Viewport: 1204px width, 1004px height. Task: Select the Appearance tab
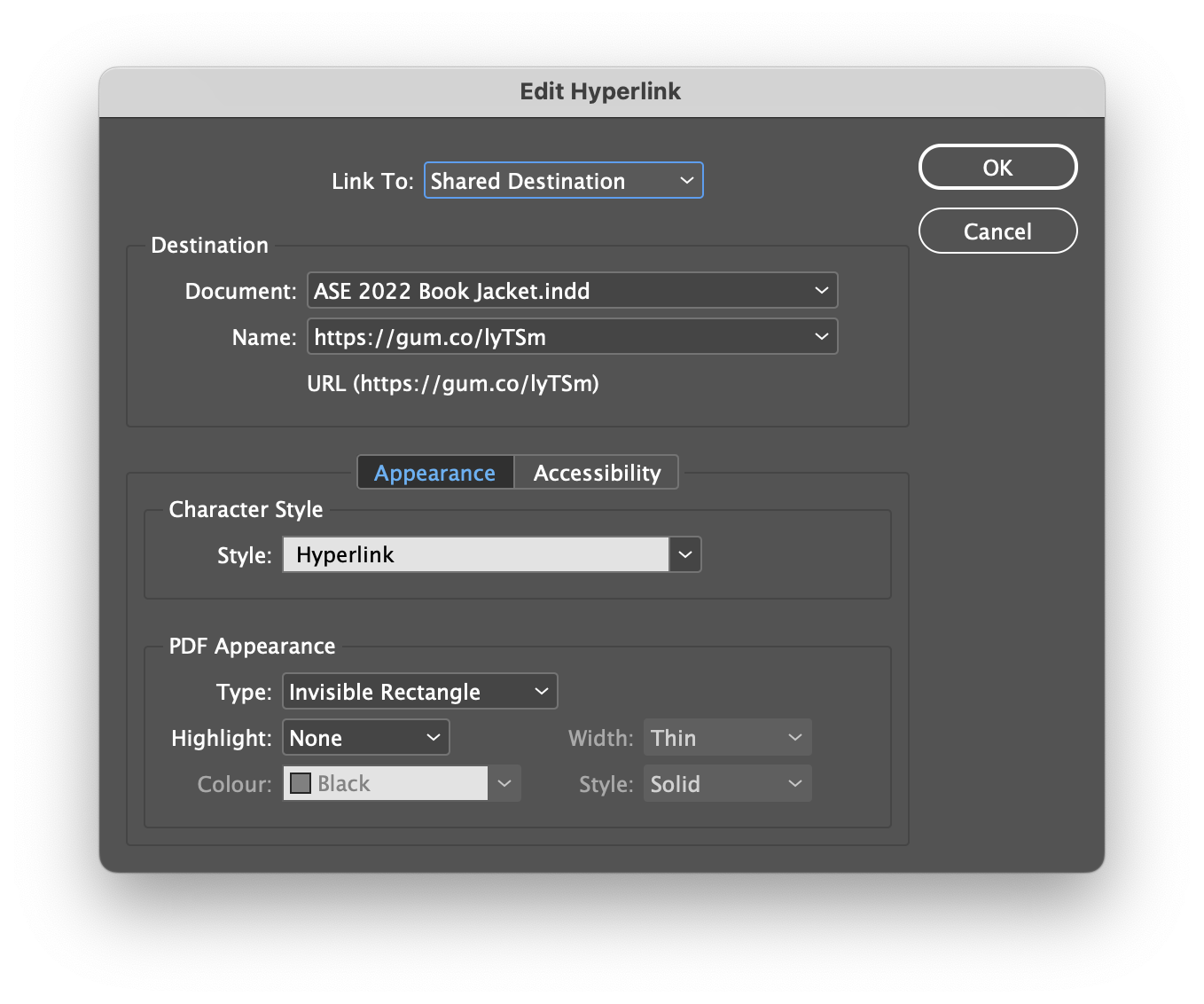[x=434, y=472]
